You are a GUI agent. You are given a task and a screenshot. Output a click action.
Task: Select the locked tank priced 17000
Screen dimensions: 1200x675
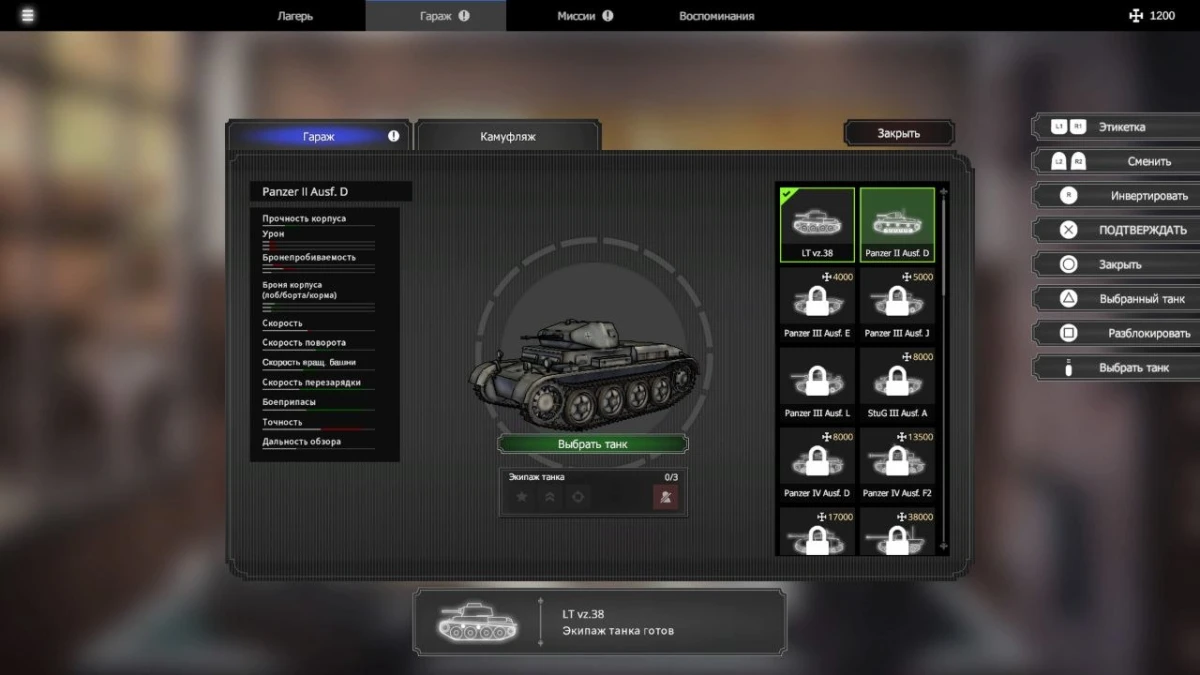817,531
